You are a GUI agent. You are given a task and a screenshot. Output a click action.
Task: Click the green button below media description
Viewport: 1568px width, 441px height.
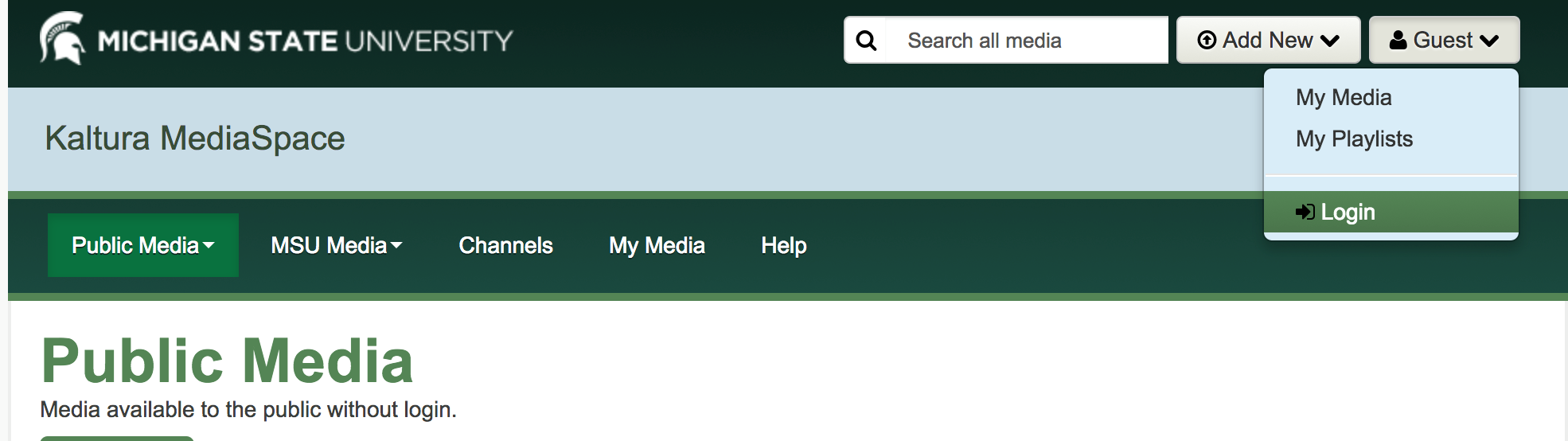pos(117,439)
